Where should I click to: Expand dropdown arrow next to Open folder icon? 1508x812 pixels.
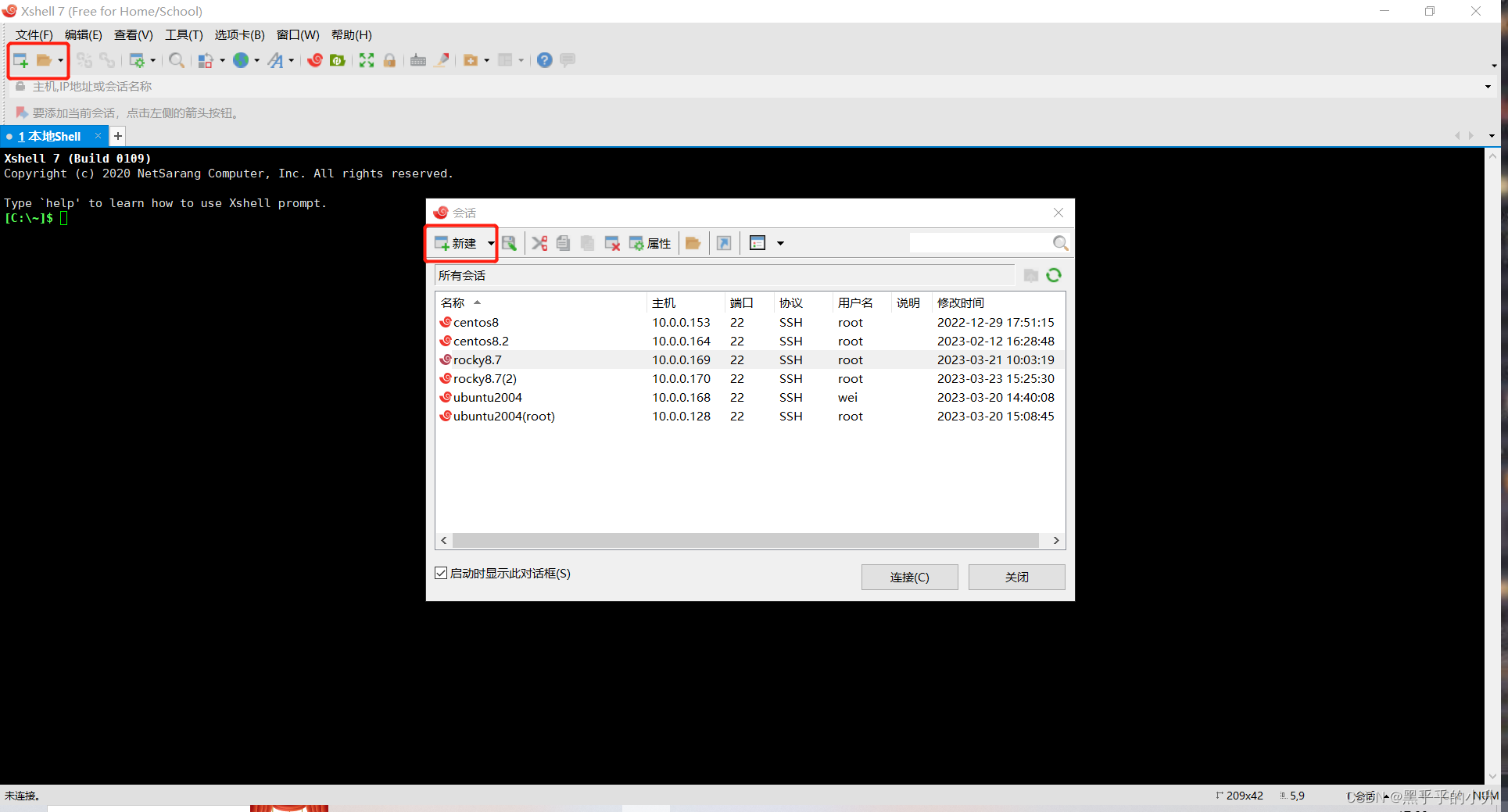pyautogui.click(x=60, y=60)
